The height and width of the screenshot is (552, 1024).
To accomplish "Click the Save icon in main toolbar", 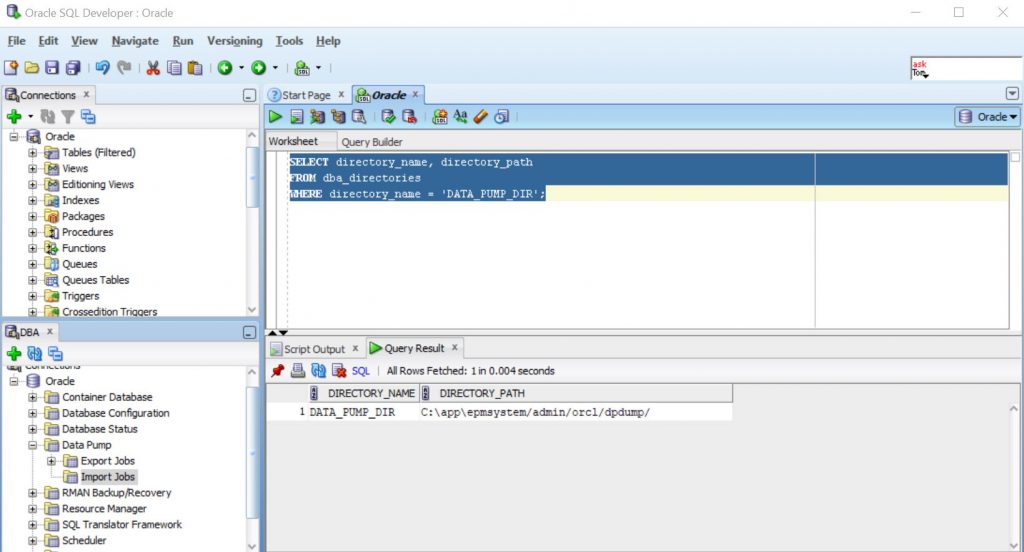I will point(52,68).
